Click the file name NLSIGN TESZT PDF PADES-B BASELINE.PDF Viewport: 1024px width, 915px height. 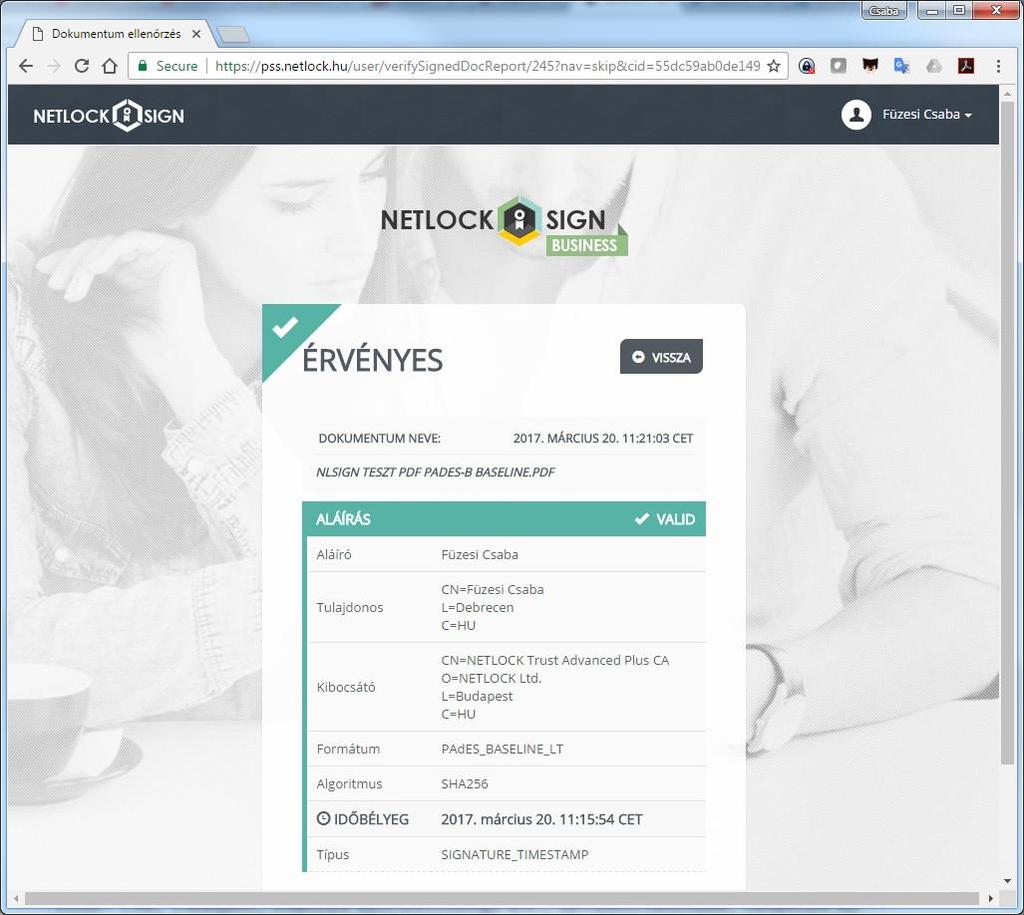(435, 472)
